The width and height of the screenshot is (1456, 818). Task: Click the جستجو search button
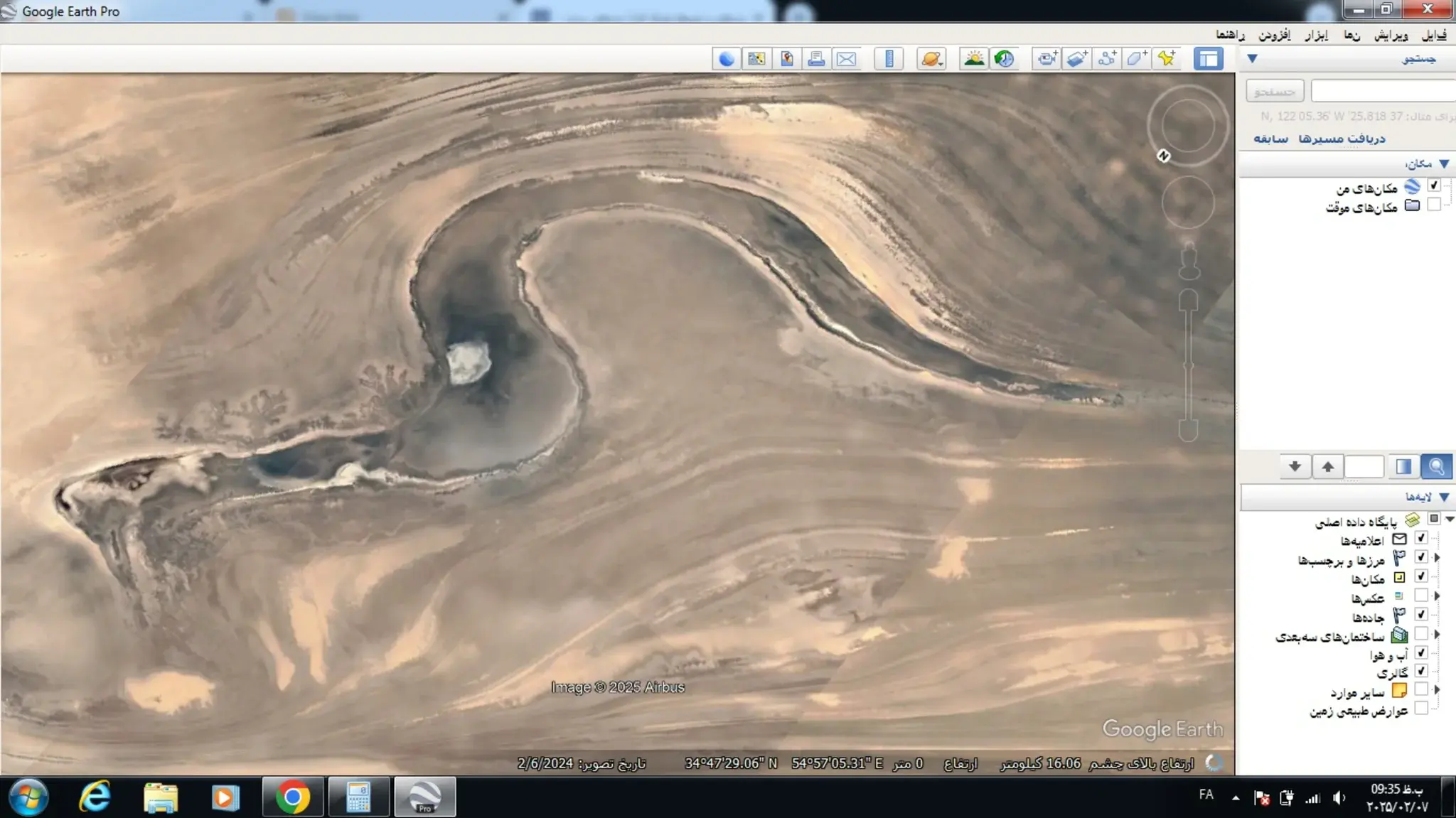tap(1275, 91)
